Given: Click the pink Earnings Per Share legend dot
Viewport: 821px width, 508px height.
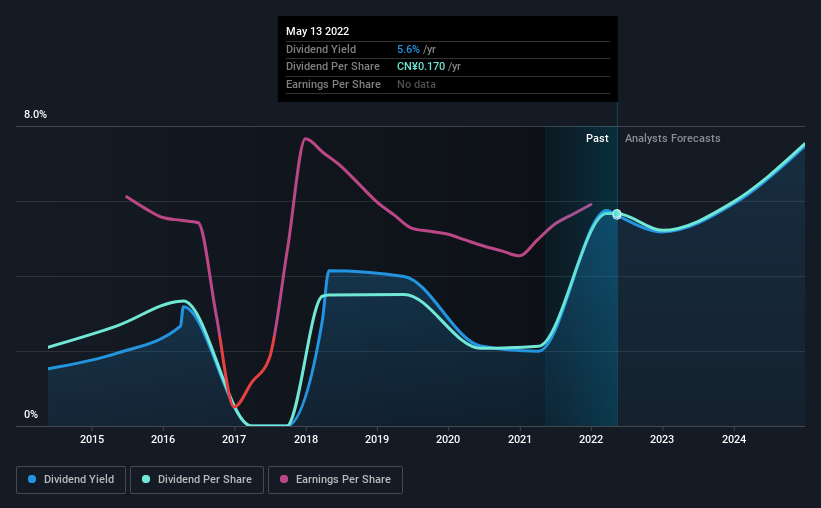Looking at the screenshot, I should coord(284,479).
